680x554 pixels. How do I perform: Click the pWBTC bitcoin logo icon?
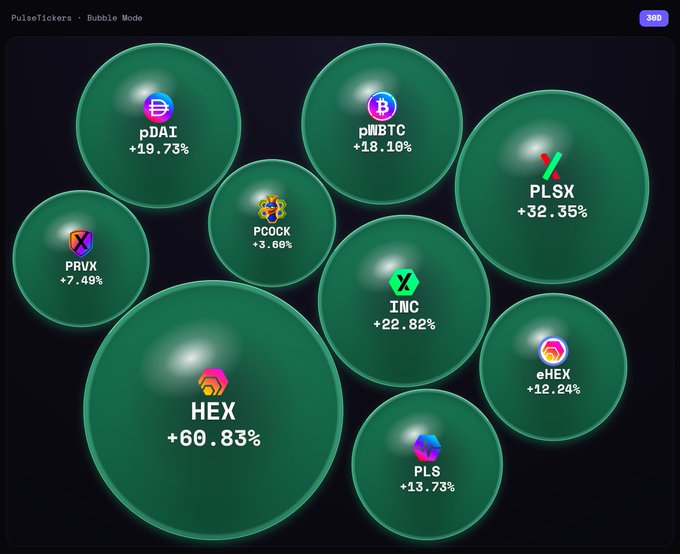(x=382, y=106)
